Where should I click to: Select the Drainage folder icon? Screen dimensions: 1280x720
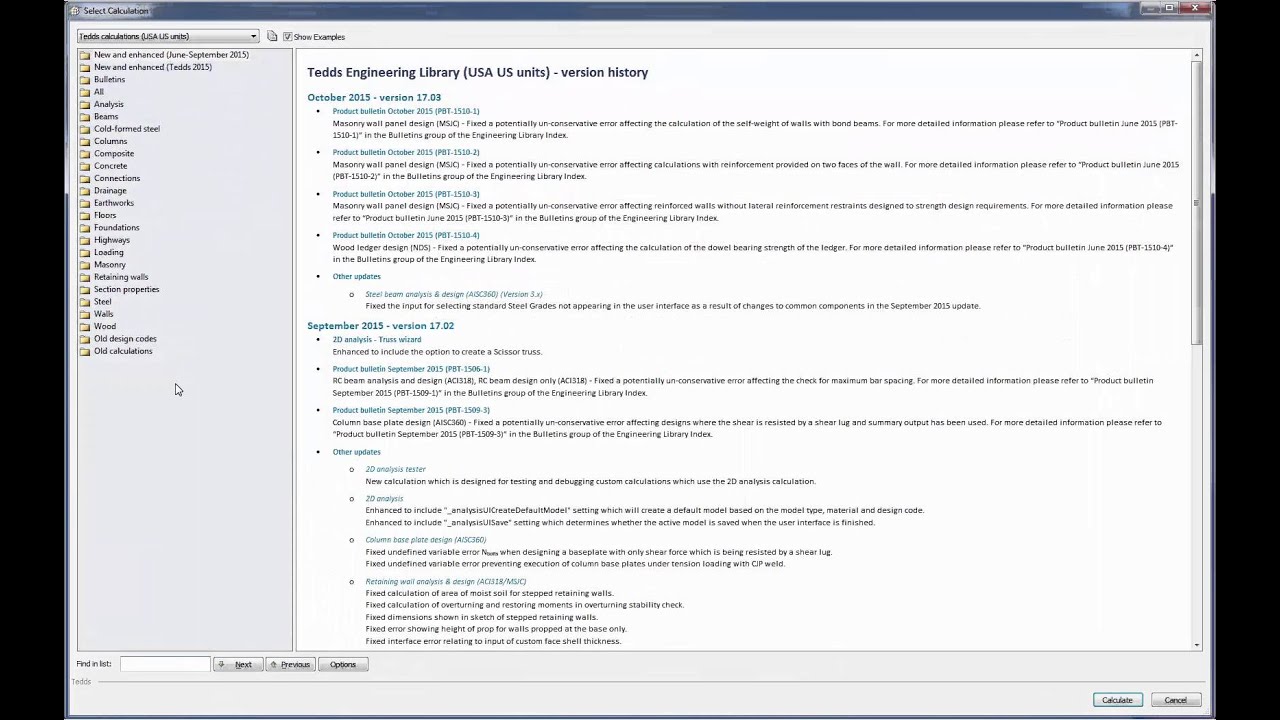pyautogui.click(x=85, y=191)
